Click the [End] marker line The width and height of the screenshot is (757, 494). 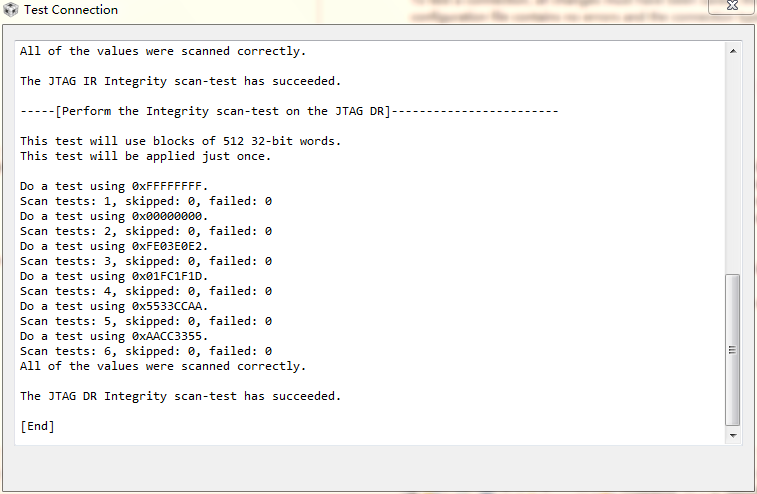click(x=38, y=426)
